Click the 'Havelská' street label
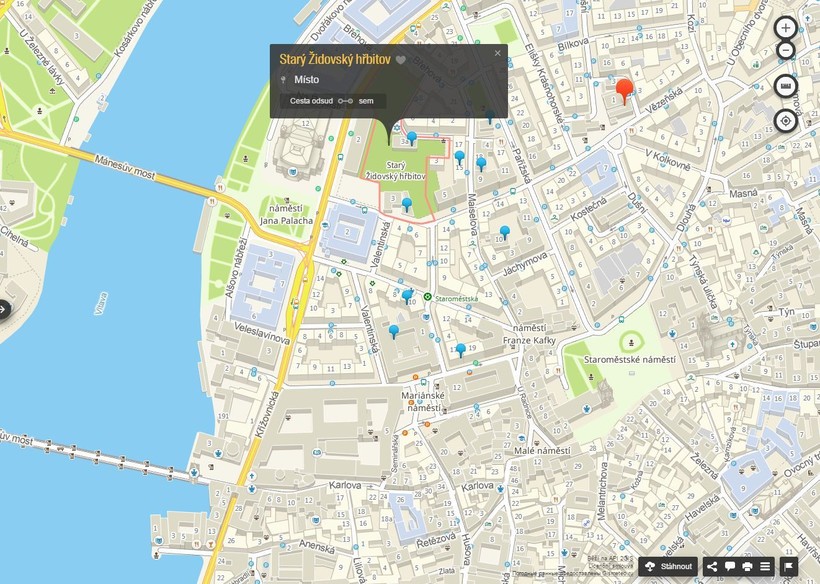 pos(702,507)
